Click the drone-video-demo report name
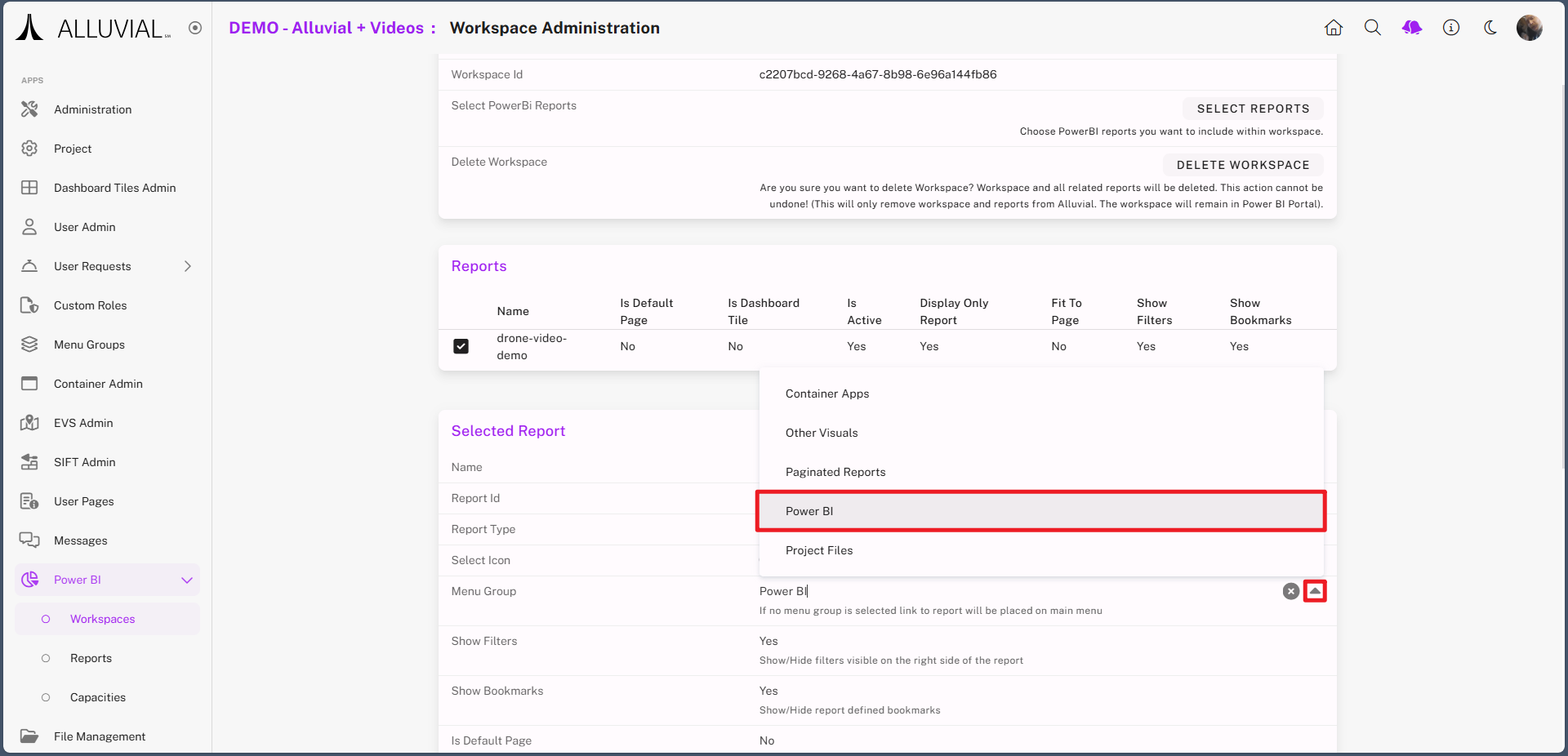The width and height of the screenshot is (1568, 756). pyautogui.click(x=532, y=346)
